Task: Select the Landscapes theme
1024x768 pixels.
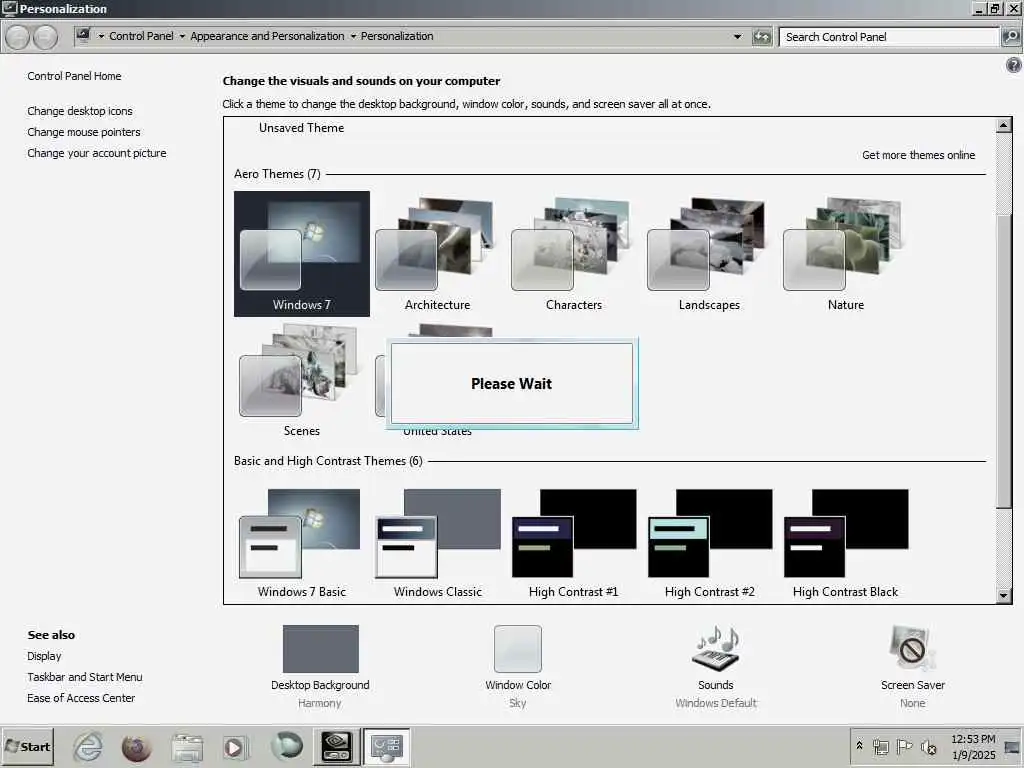Action: 709,253
